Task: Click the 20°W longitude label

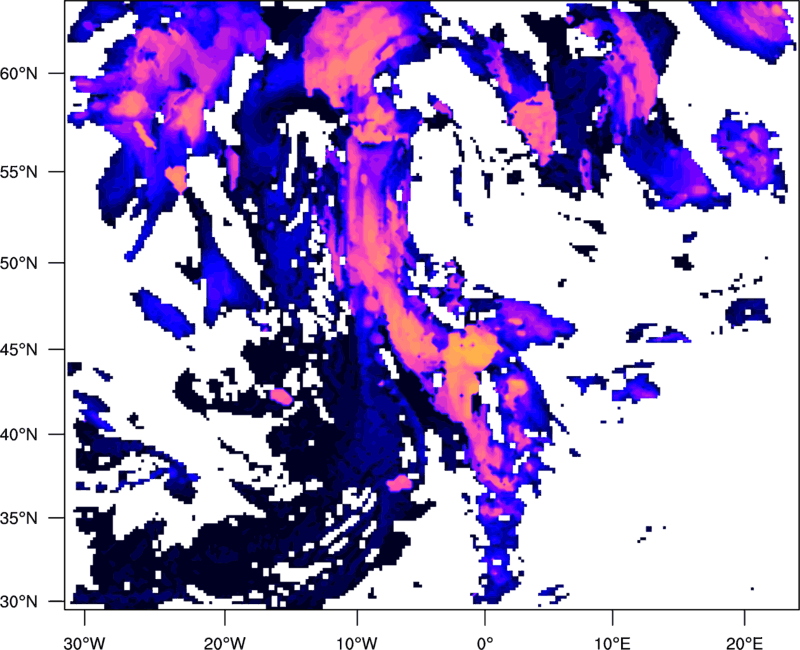Action: coord(224,643)
